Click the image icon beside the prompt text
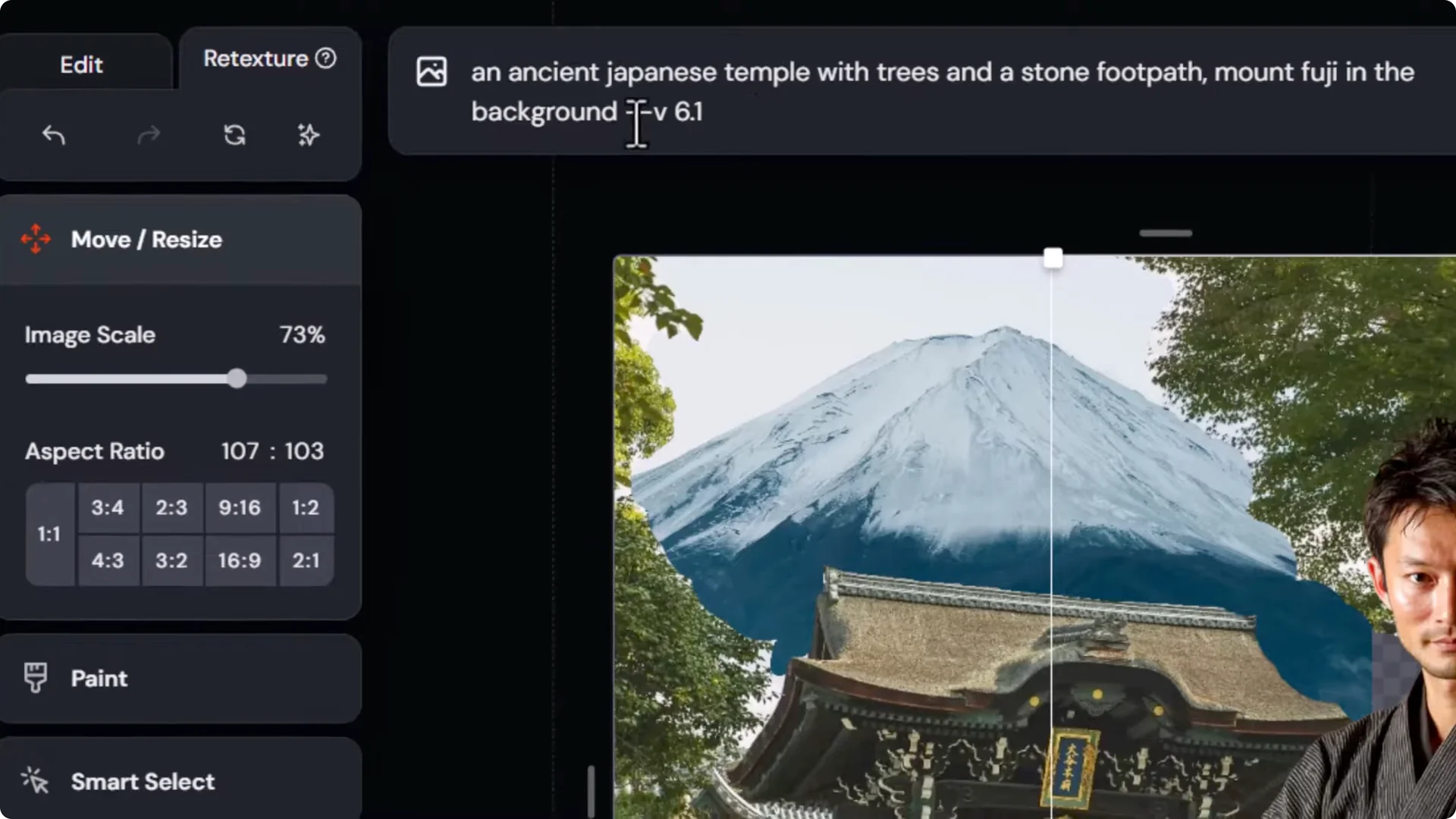1456x819 pixels. [431, 71]
